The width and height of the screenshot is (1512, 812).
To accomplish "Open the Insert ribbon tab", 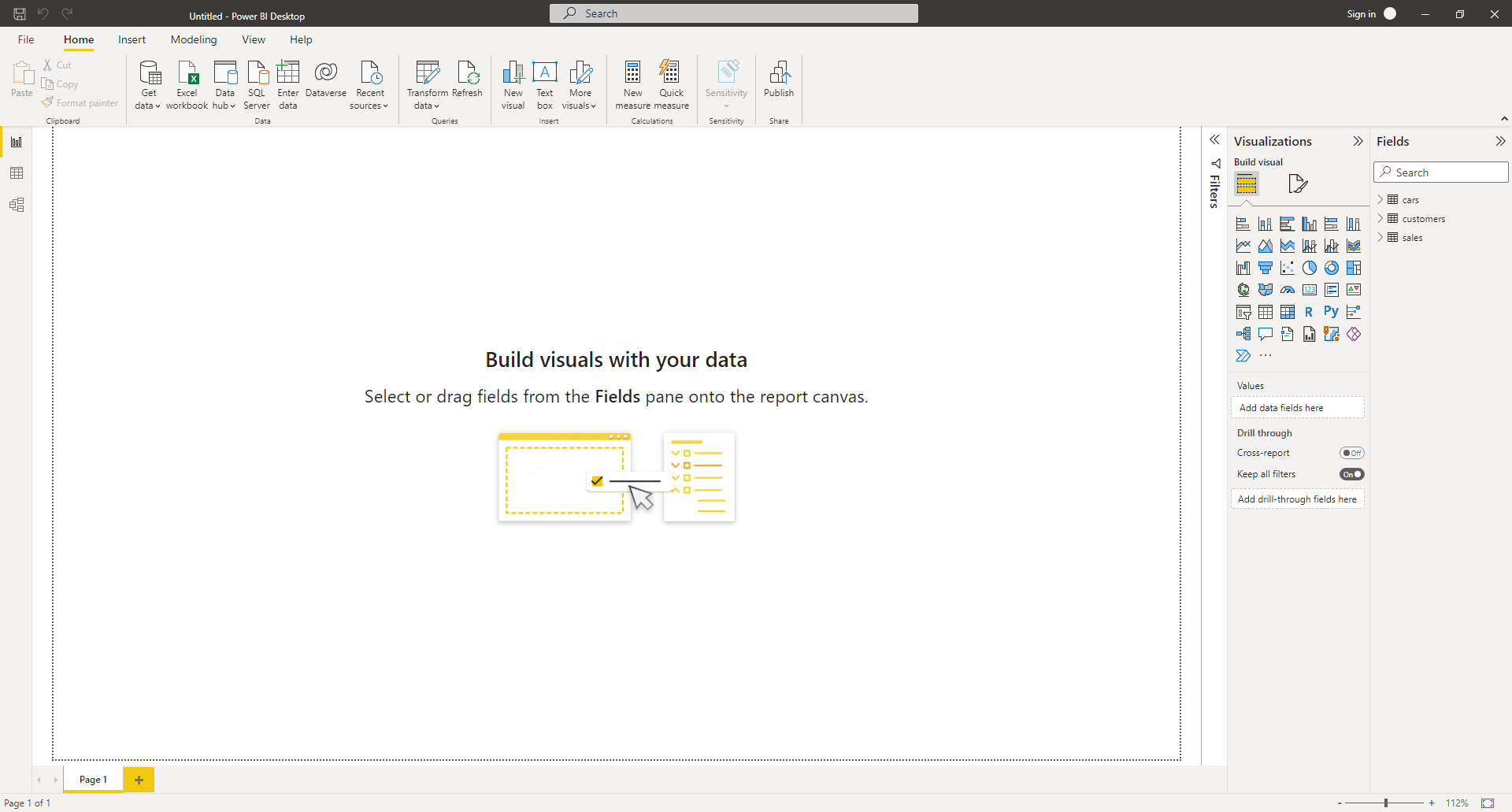I will pyautogui.click(x=132, y=39).
